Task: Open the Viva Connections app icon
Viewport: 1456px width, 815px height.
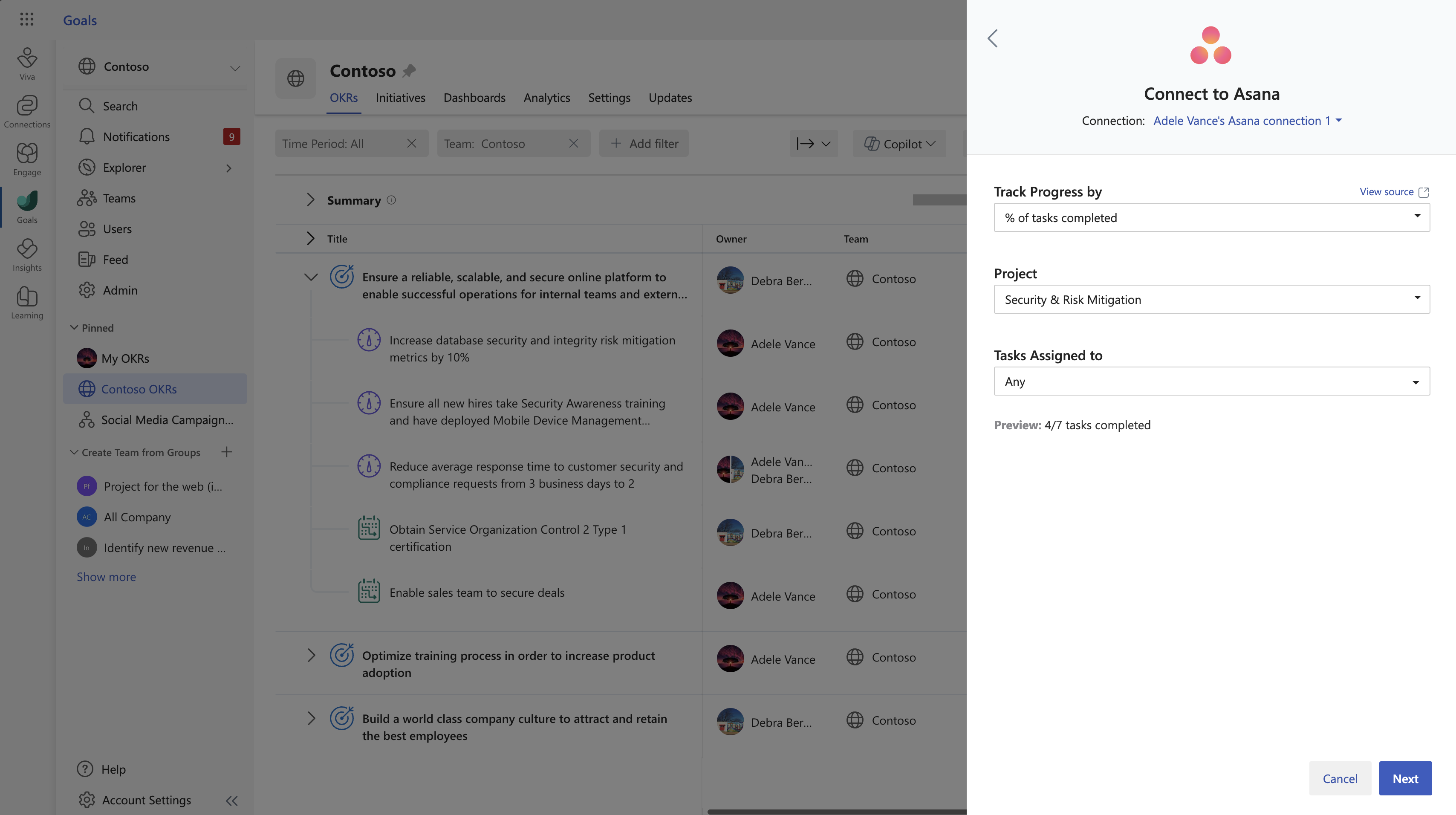Action: pyautogui.click(x=26, y=111)
